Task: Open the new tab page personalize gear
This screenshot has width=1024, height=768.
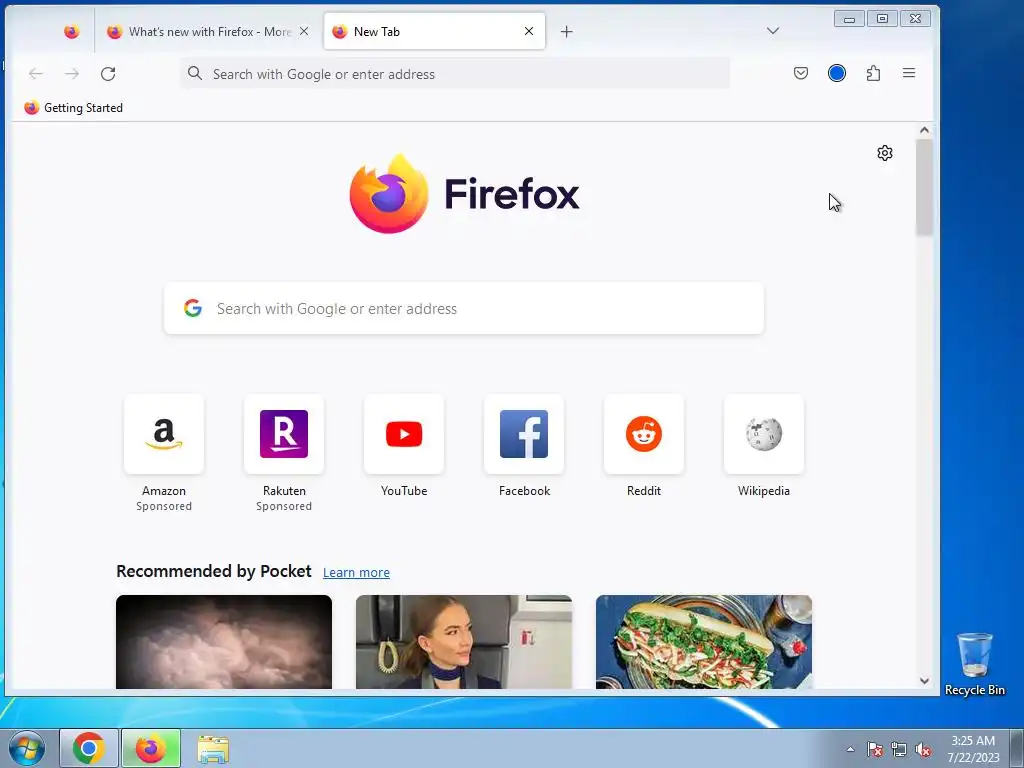Action: (x=885, y=153)
